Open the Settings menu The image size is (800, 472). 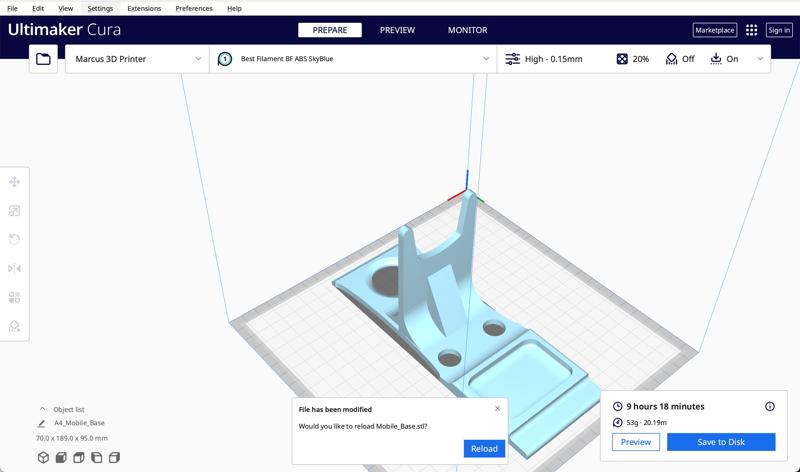(x=100, y=8)
